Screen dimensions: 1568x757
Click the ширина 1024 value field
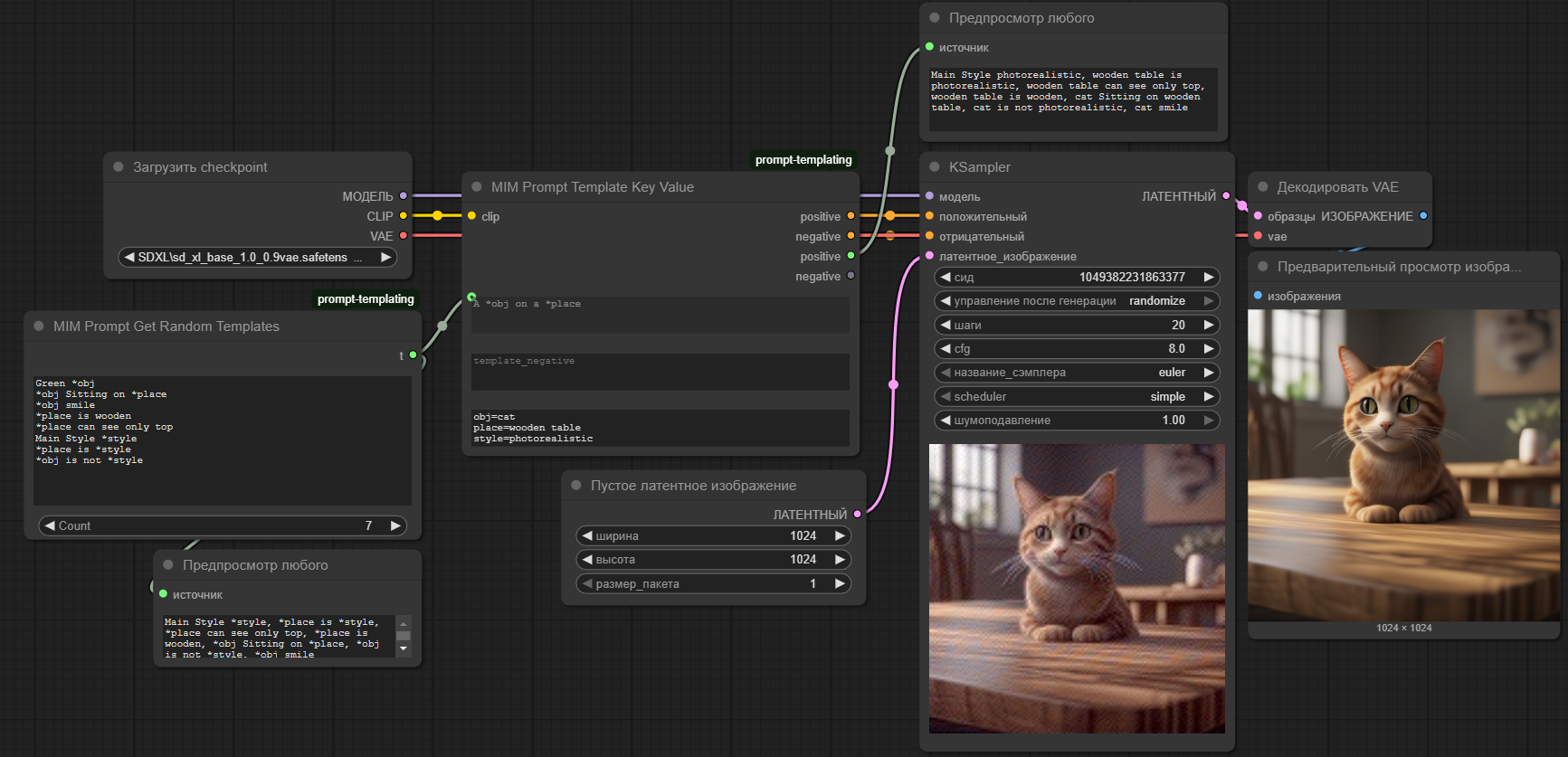click(714, 536)
